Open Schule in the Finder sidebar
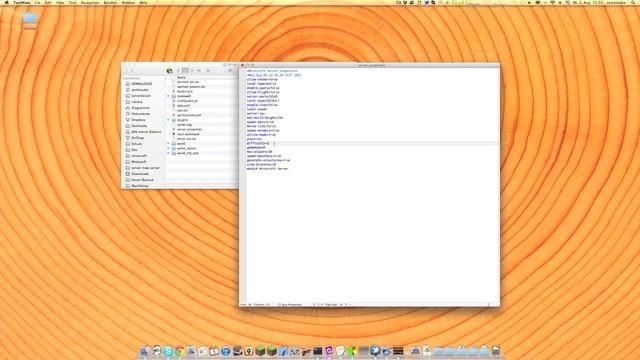This screenshot has width=640, height=360. pos(136,144)
